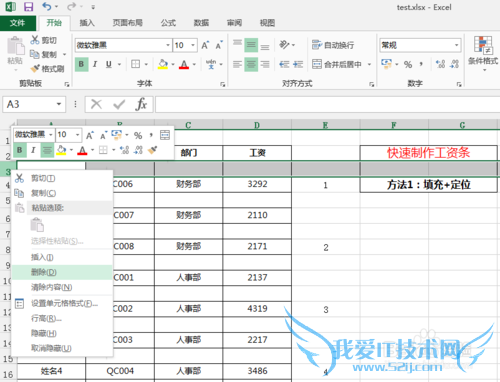500x382 pixels.
Task: Click the ribbon borders icon
Action: (135, 64)
